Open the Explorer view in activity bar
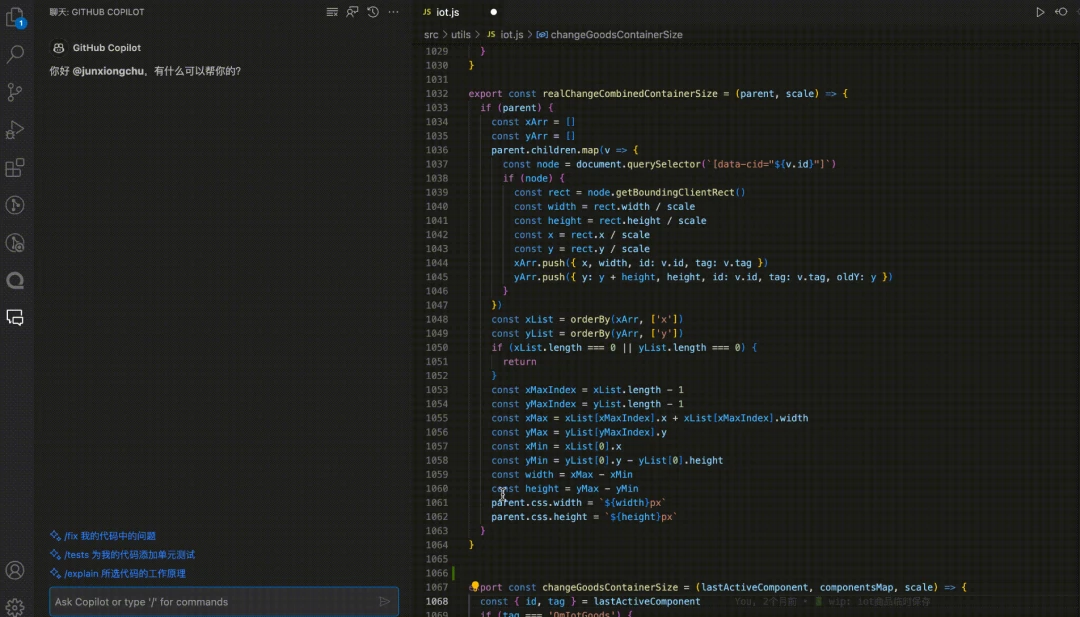 point(15,17)
